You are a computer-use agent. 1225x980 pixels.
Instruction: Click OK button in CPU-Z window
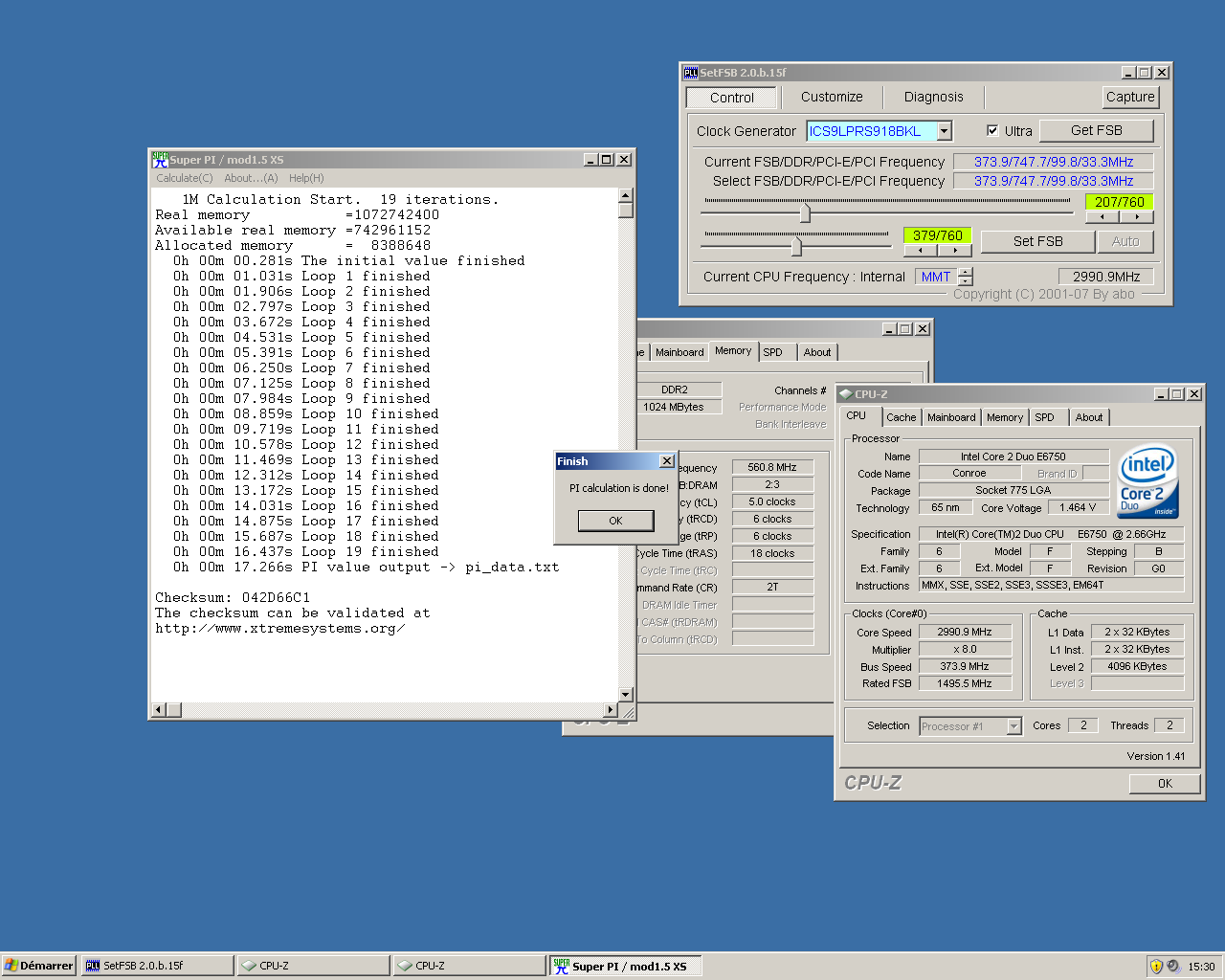1165,783
